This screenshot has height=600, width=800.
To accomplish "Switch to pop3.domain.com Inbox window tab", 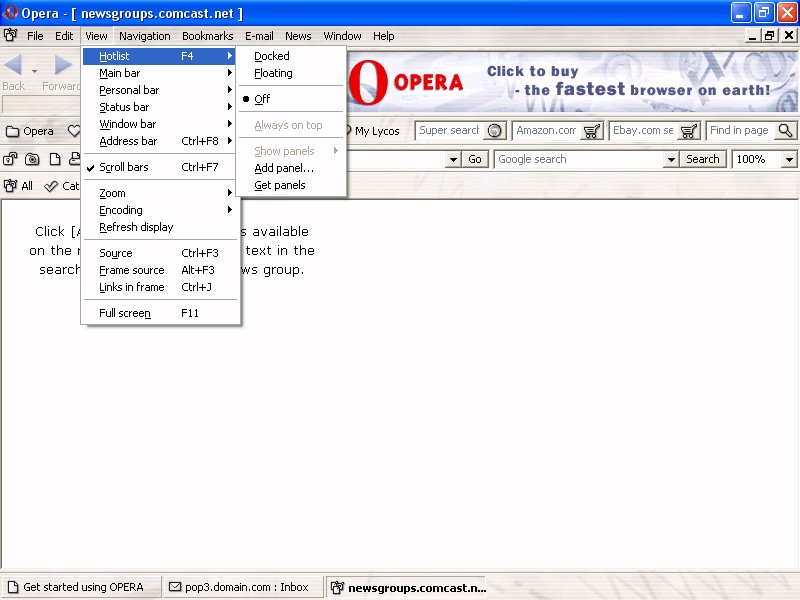I will (239, 587).
